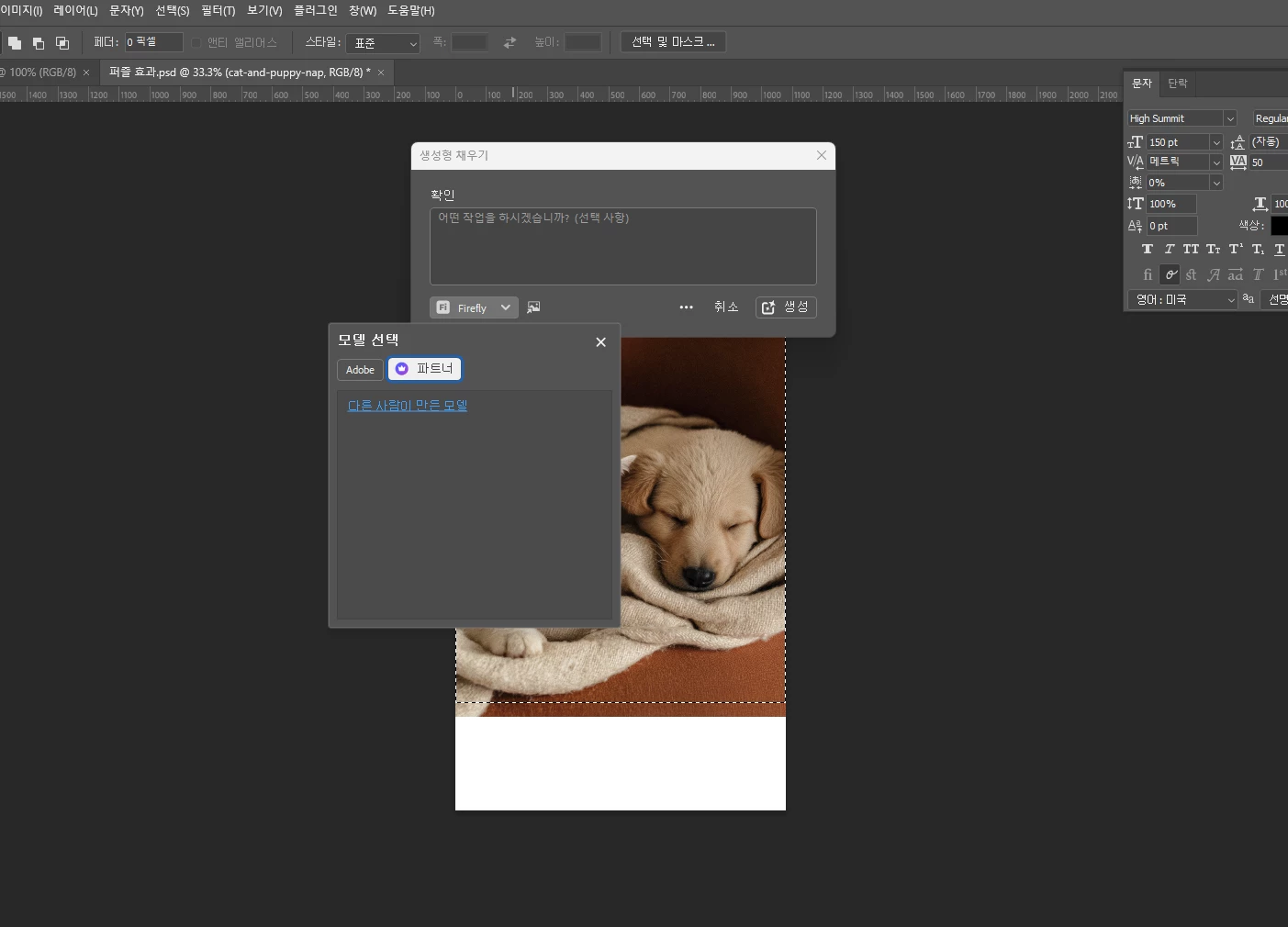Screen dimensions: 1288x927
Task: Click the 페더 0 픽셀 input field
Action: tap(154, 42)
